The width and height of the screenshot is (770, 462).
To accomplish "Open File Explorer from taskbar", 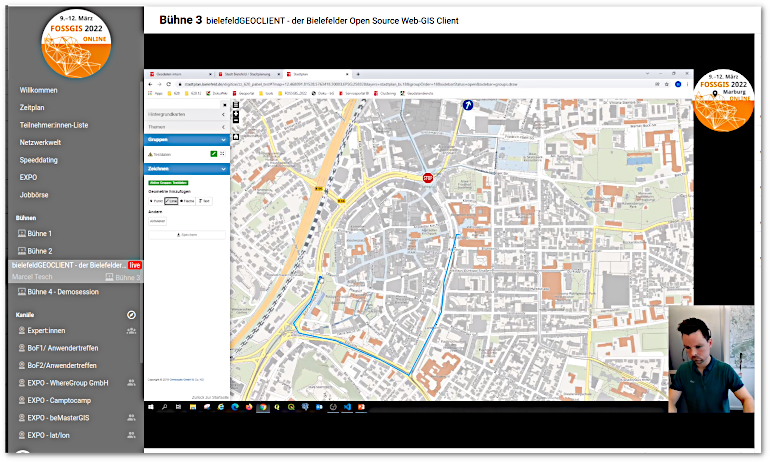I will point(192,407).
